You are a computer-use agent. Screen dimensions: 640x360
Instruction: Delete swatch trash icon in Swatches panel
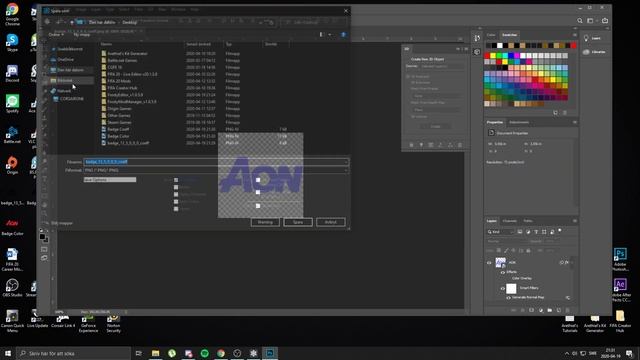(x=565, y=113)
